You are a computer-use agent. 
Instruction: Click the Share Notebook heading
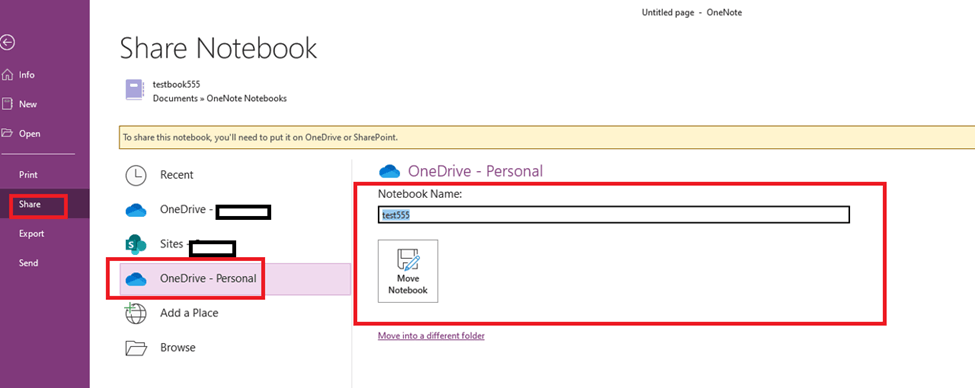tap(218, 48)
